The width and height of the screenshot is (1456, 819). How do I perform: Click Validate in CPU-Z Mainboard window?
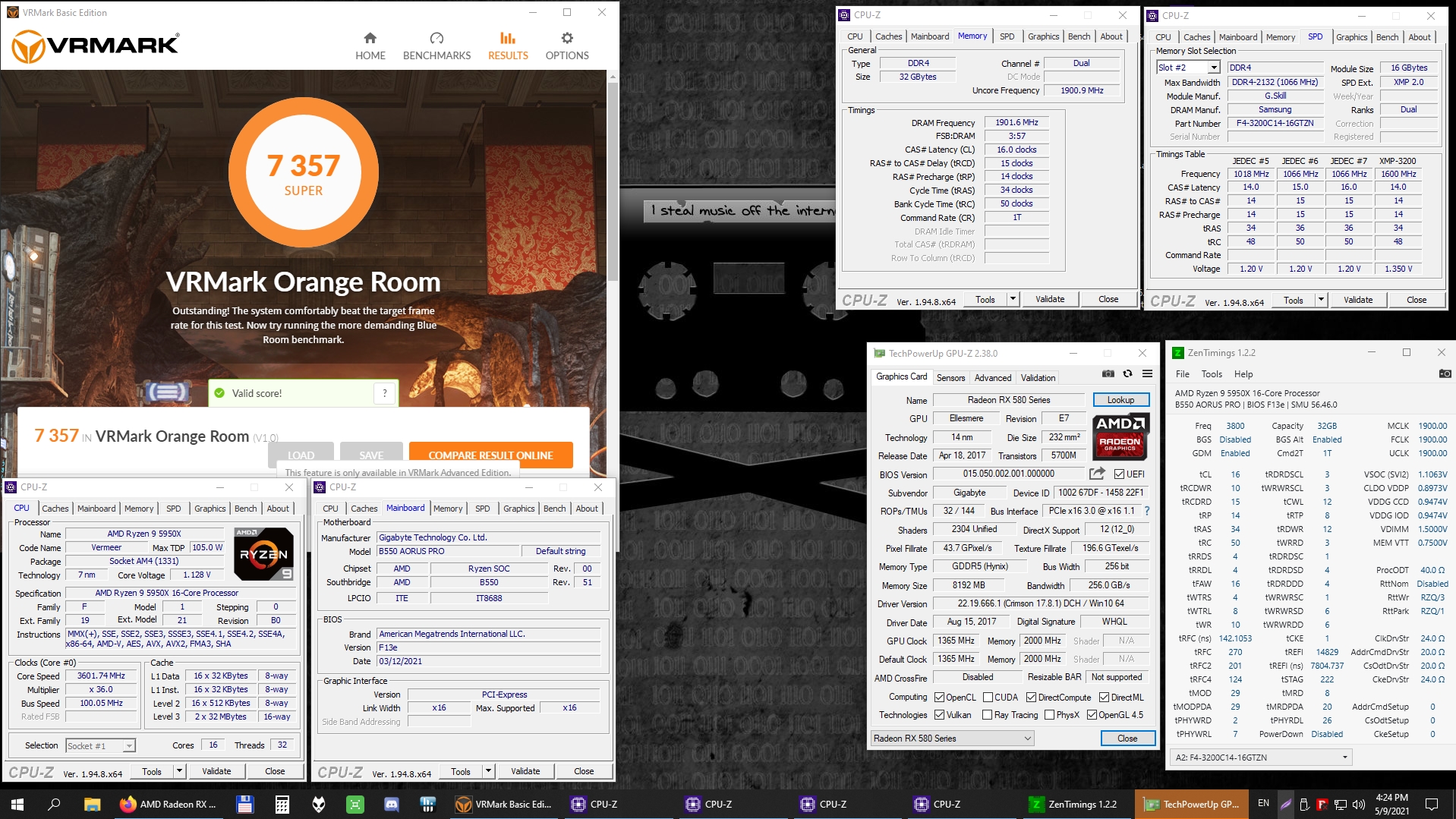click(x=525, y=771)
